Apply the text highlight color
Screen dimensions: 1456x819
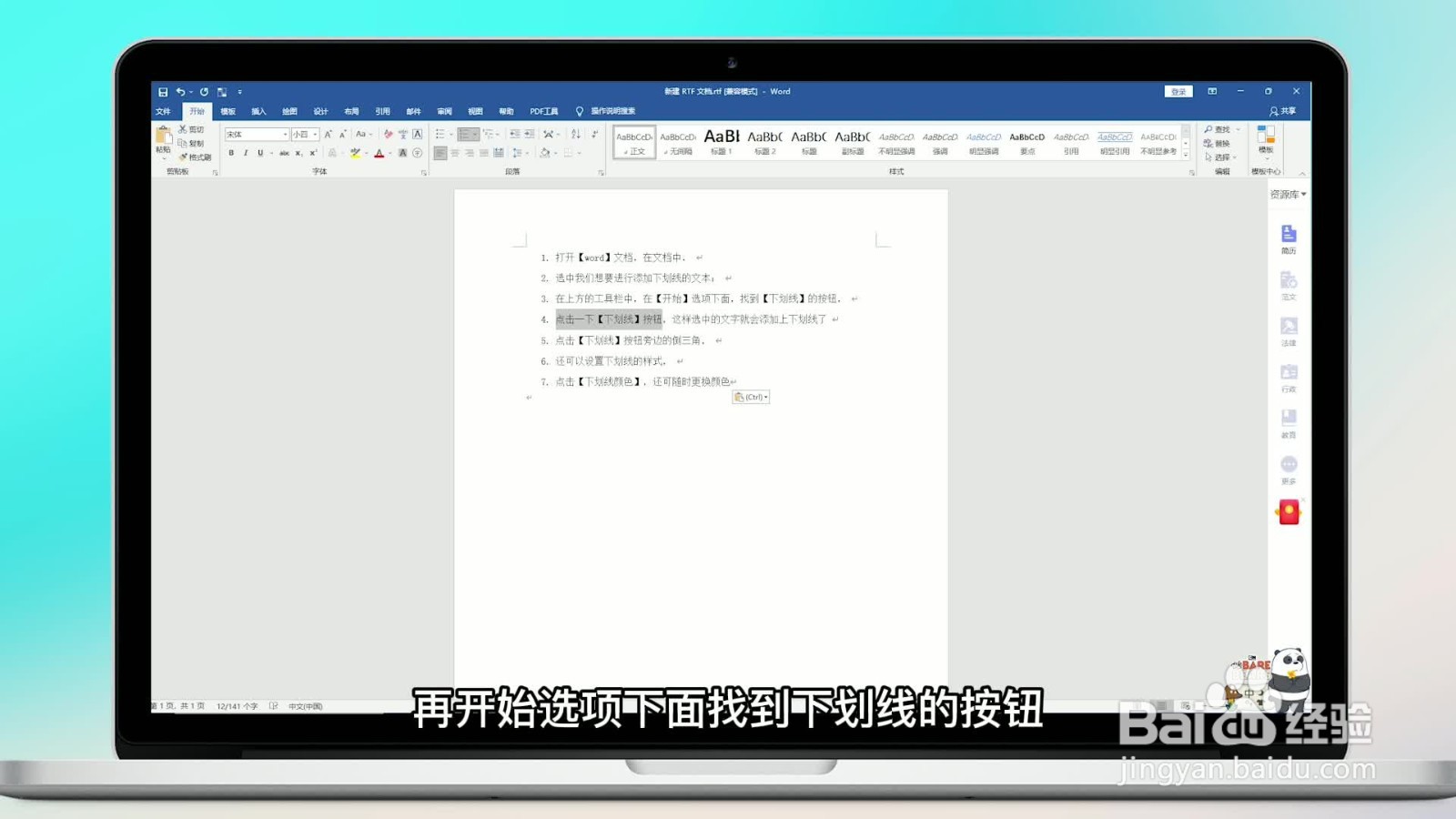click(x=355, y=153)
